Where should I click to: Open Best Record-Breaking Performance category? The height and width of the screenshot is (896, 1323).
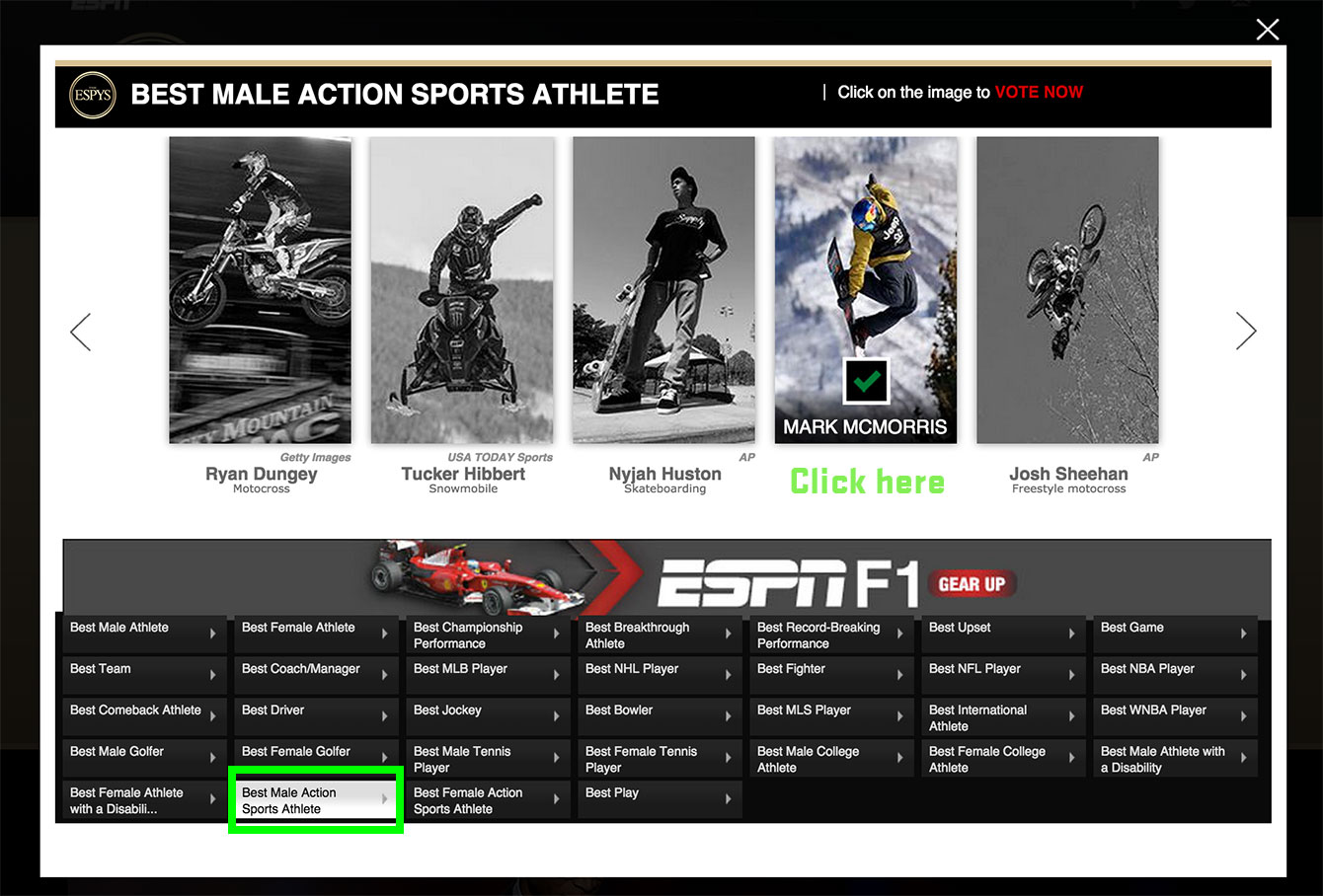click(x=831, y=634)
